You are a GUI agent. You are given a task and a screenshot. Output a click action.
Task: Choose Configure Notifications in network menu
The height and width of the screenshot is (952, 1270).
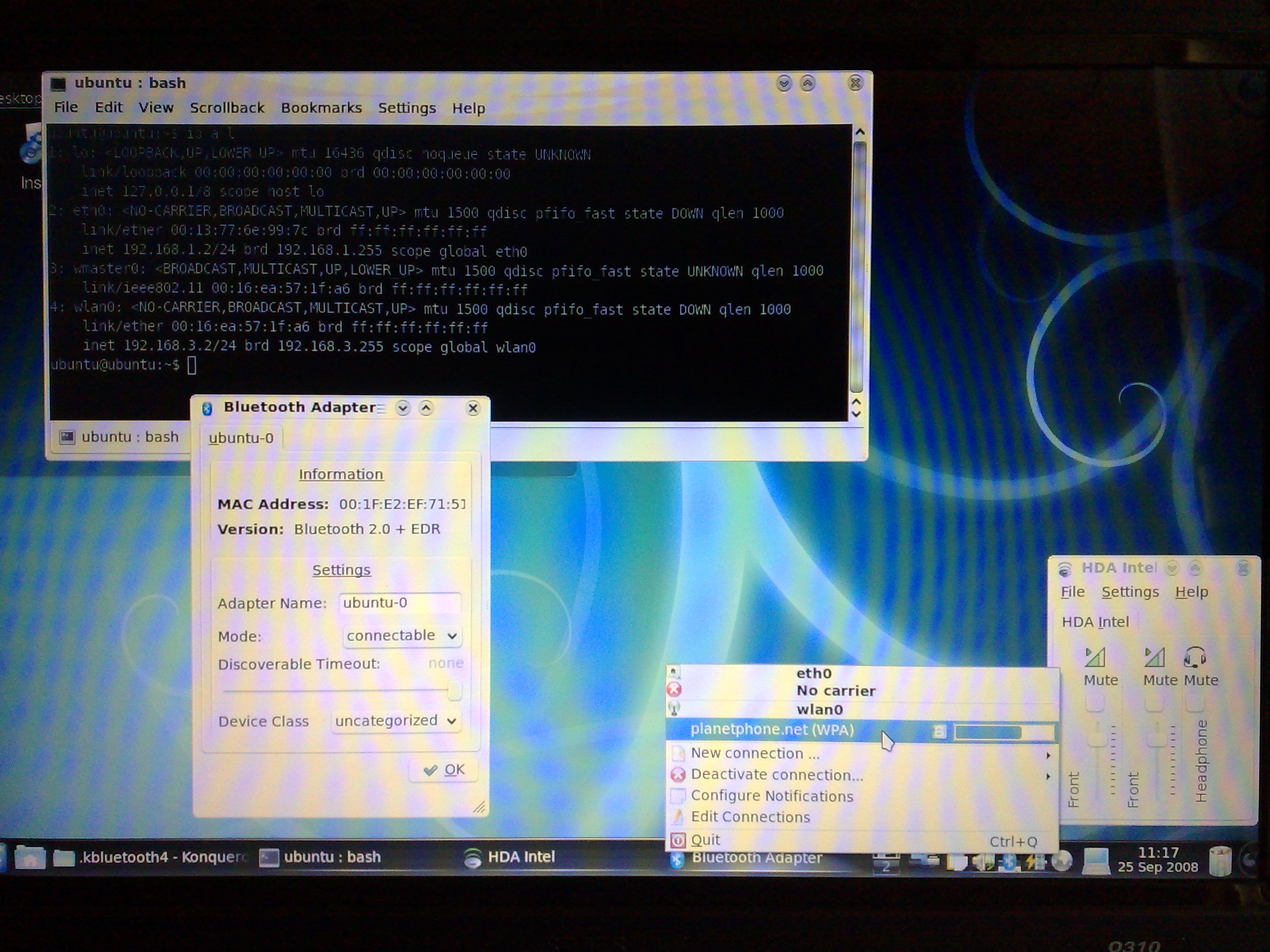click(861, 796)
